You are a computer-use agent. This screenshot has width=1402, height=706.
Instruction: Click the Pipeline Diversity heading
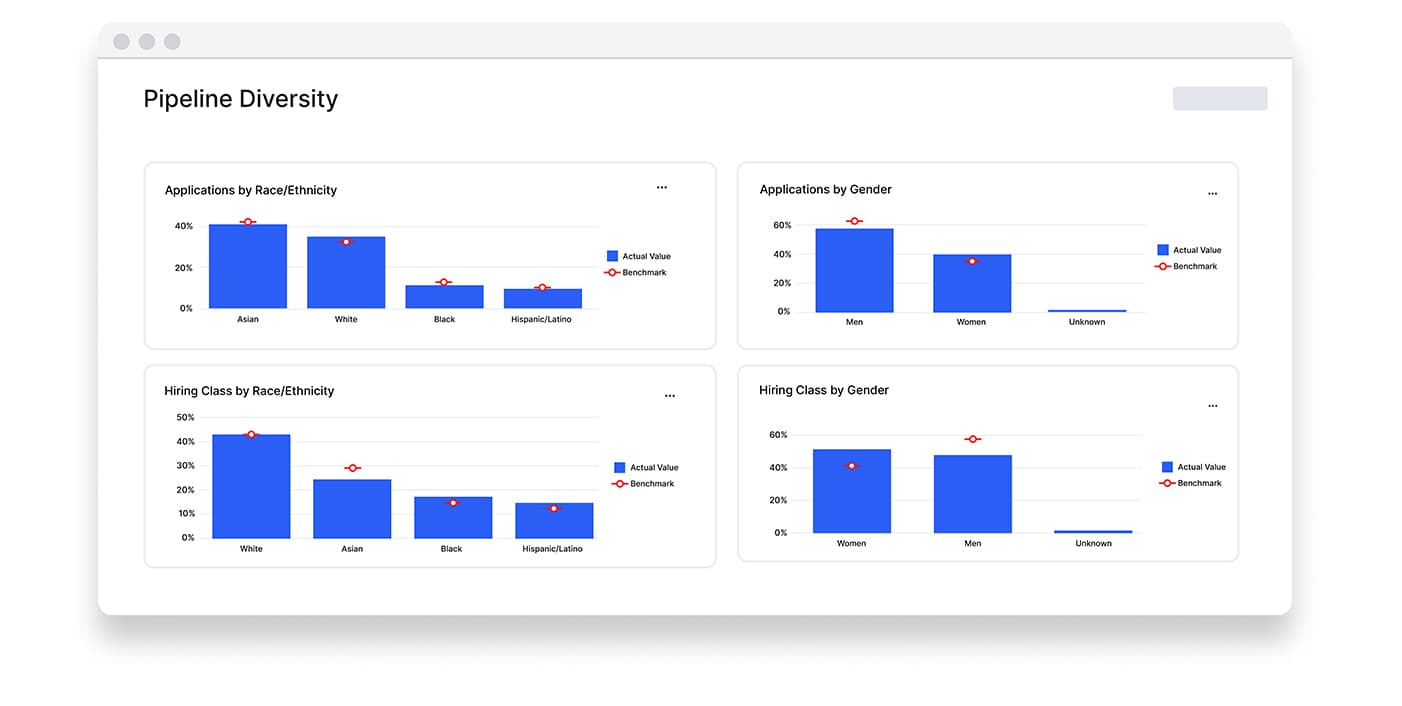pos(240,99)
